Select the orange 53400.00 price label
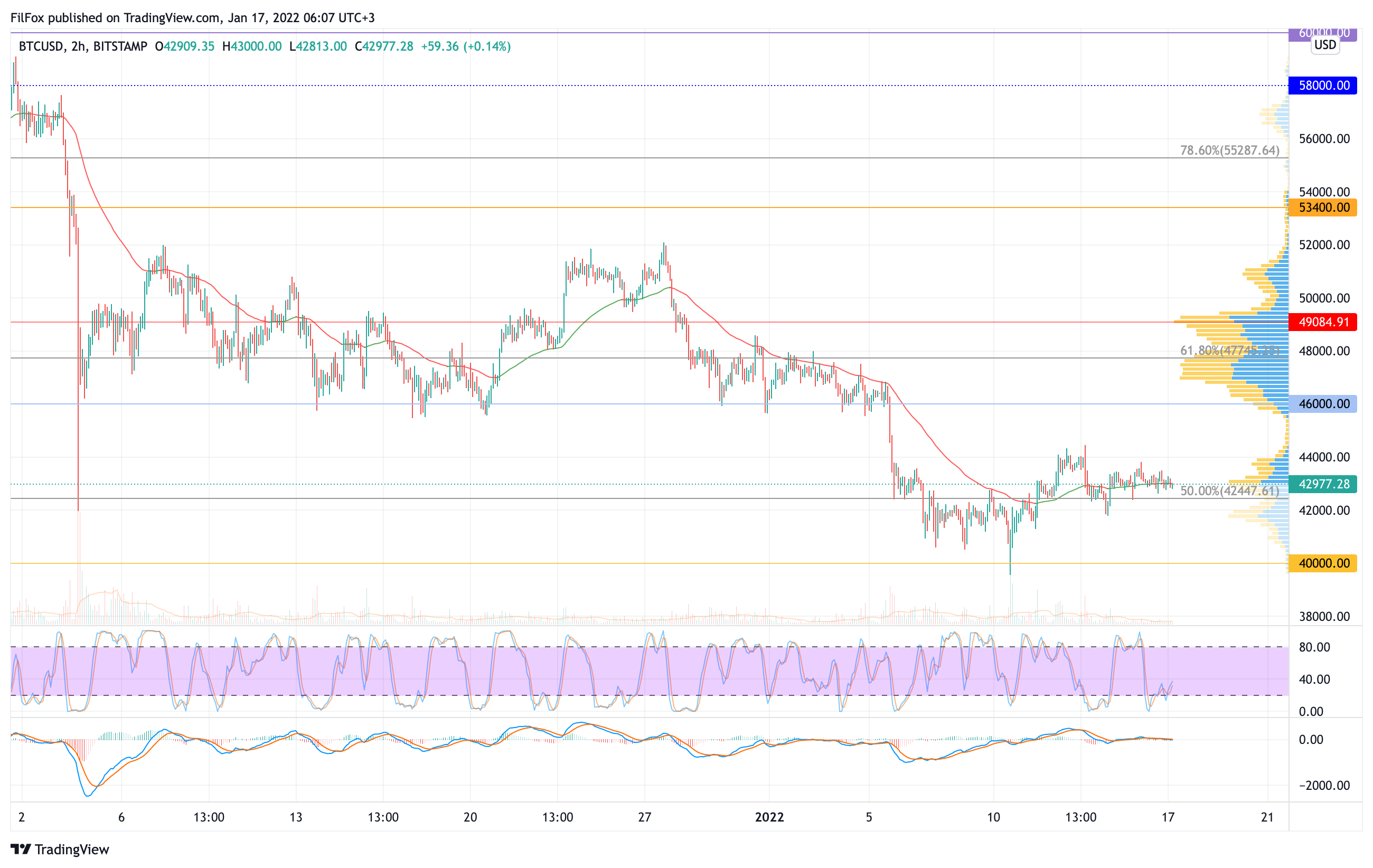1373x868 pixels. [1323, 207]
